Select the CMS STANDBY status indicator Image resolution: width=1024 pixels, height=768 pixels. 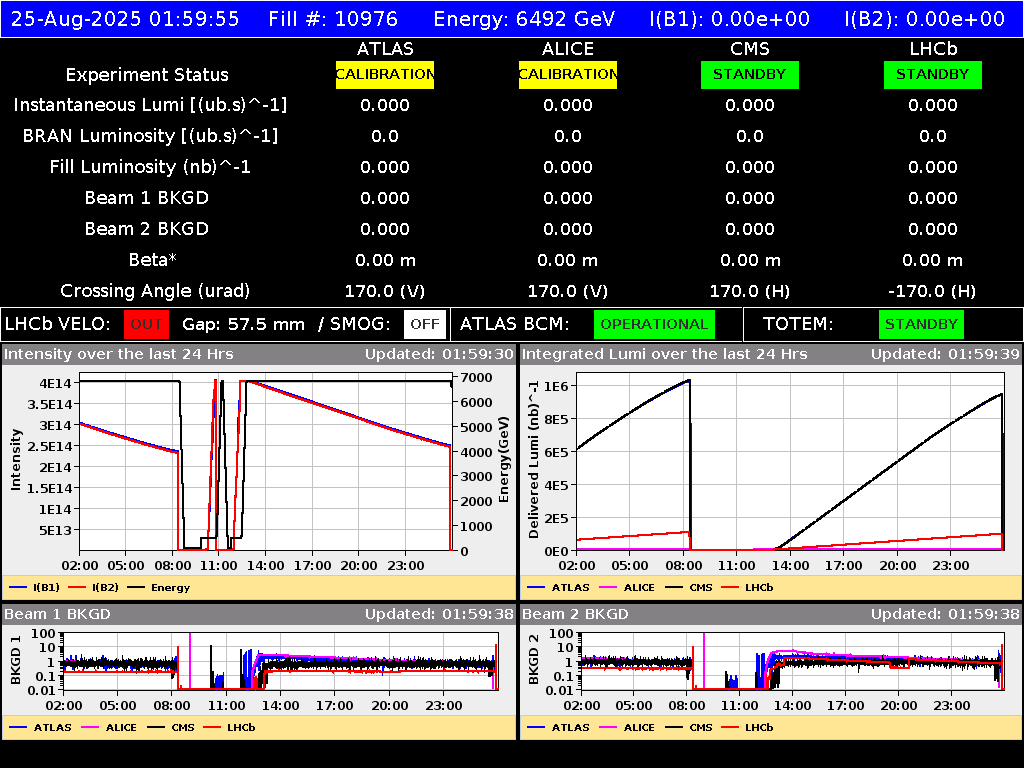pyautogui.click(x=750, y=74)
